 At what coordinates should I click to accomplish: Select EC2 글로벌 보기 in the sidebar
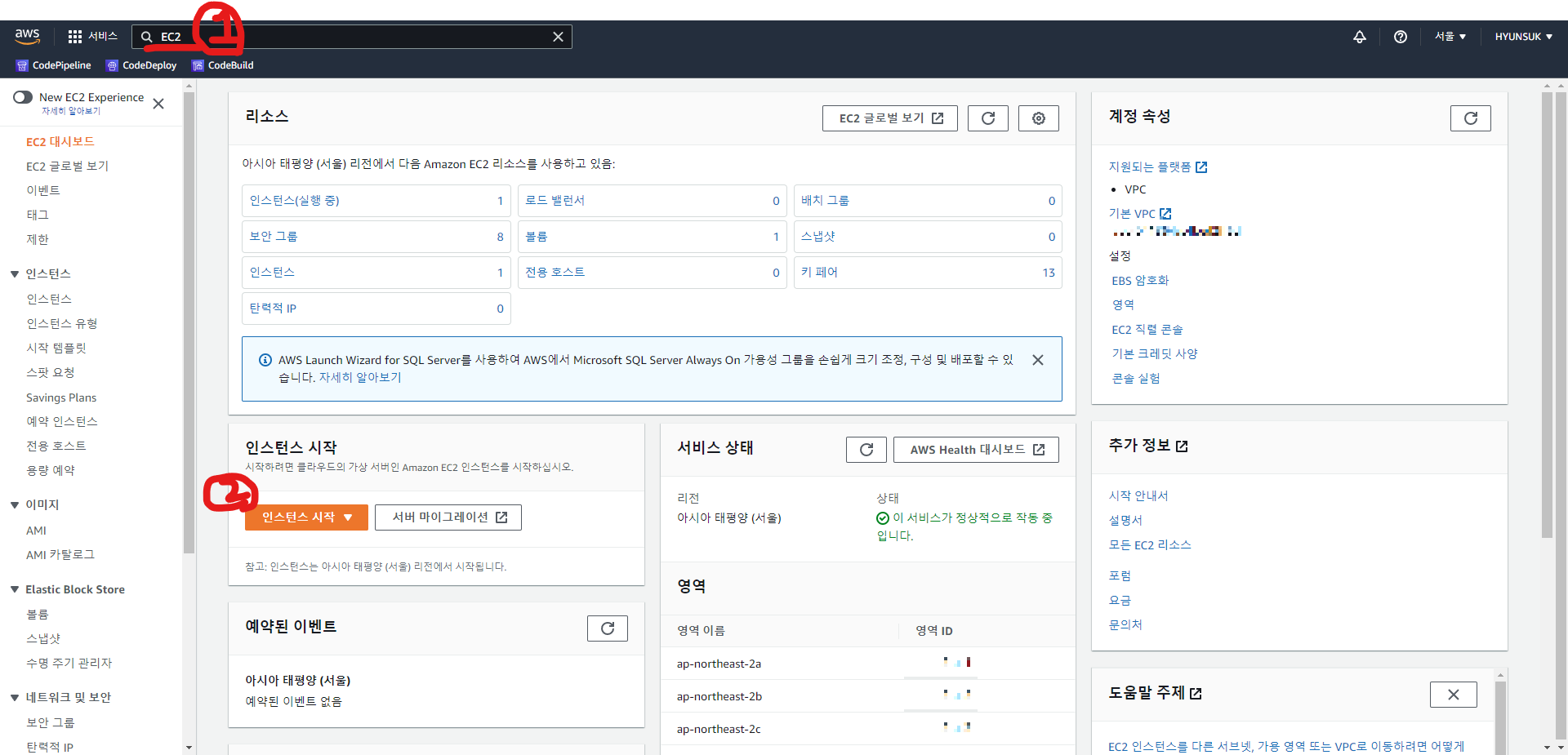(67, 166)
